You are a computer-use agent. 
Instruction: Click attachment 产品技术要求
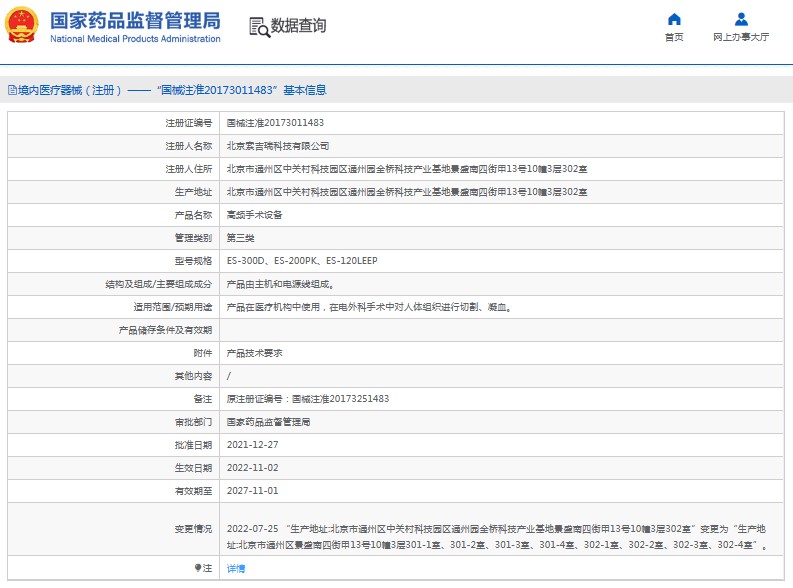(x=254, y=353)
